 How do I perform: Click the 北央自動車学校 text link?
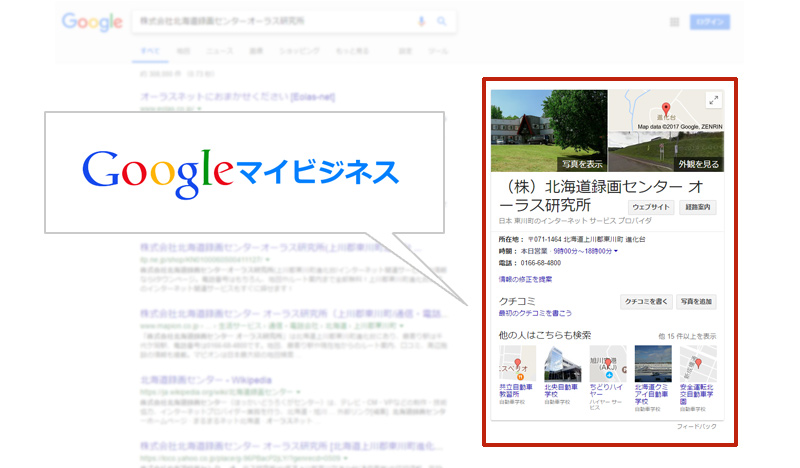(561, 391)
